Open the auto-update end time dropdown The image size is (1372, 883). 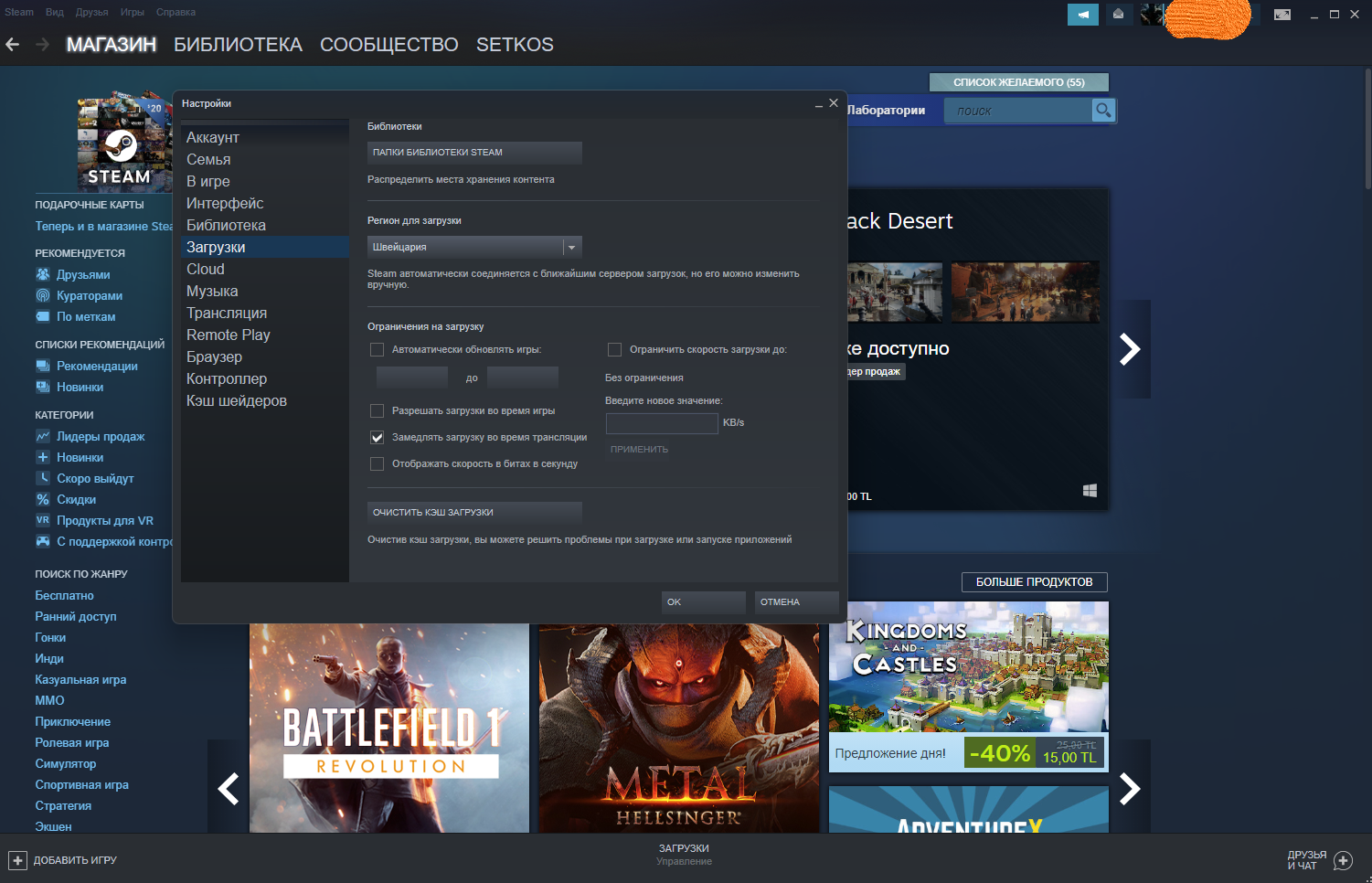pyautogui.click(x=523, y=377)
